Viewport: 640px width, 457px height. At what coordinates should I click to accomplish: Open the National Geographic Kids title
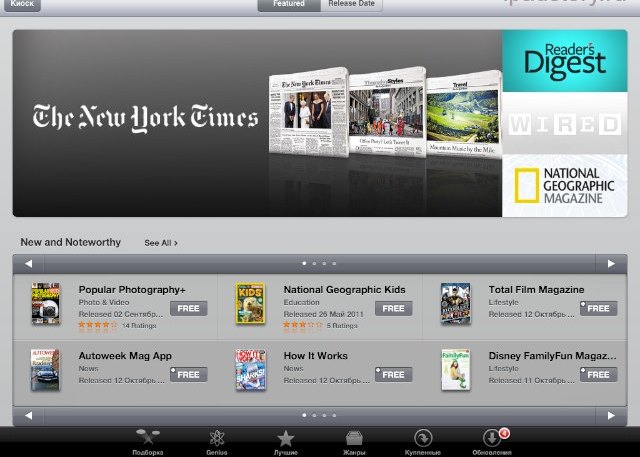click(344, 290)
